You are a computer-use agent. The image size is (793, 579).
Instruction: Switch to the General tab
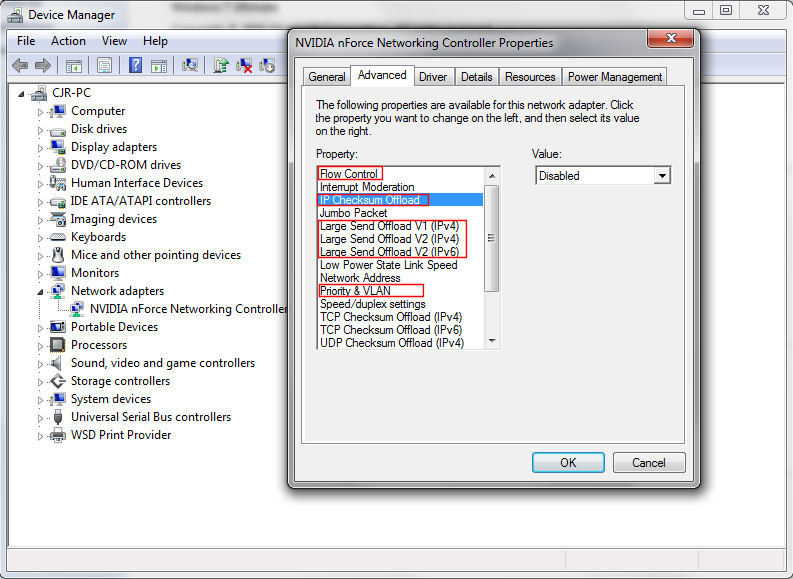(x=327, y=77)
